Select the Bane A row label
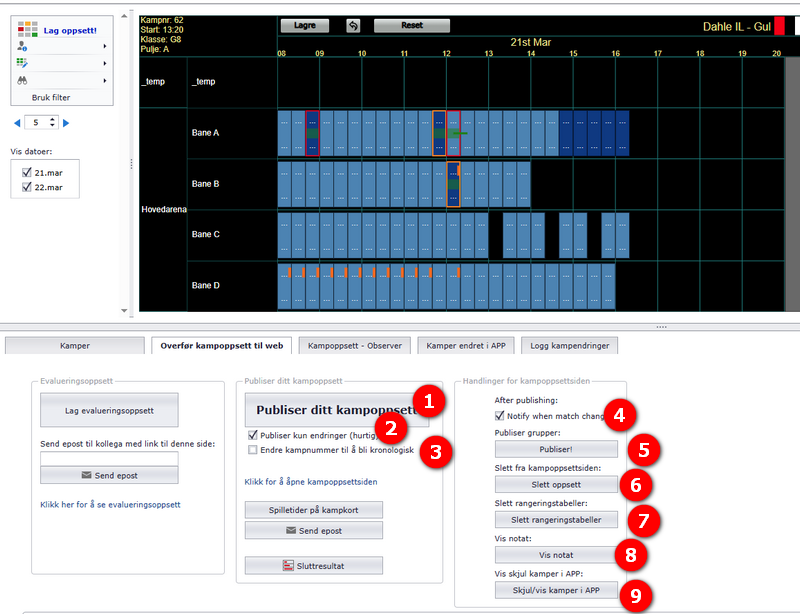 [205, 133]
